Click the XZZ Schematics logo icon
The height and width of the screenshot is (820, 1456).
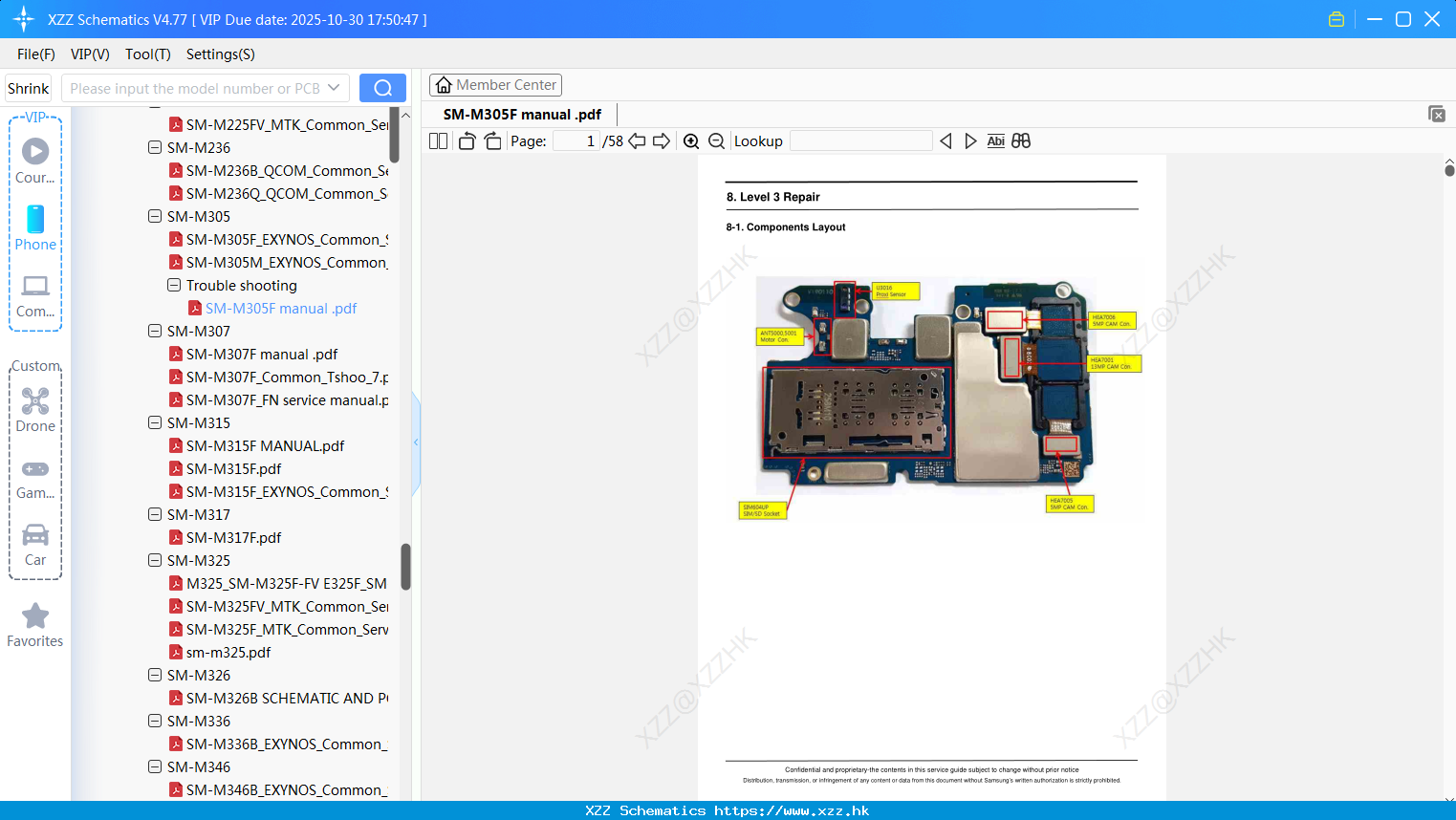coord(24,19)
